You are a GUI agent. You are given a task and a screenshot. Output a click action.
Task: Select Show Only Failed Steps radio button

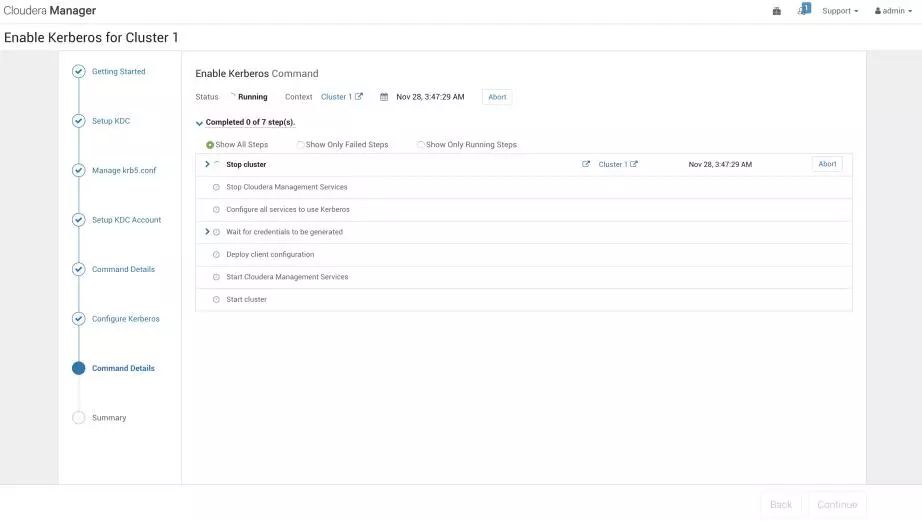coord(300,145)
